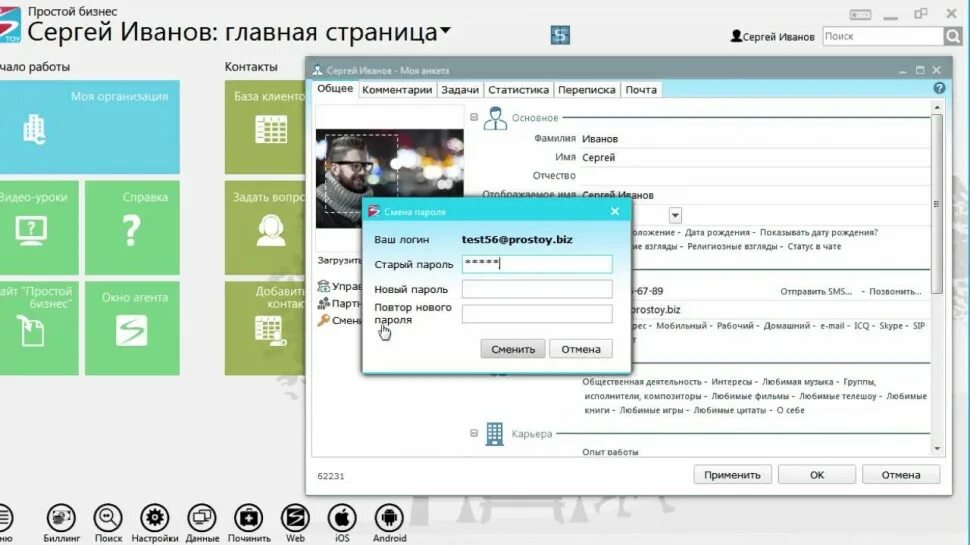Click the Применить button

[x=732, y=474]
